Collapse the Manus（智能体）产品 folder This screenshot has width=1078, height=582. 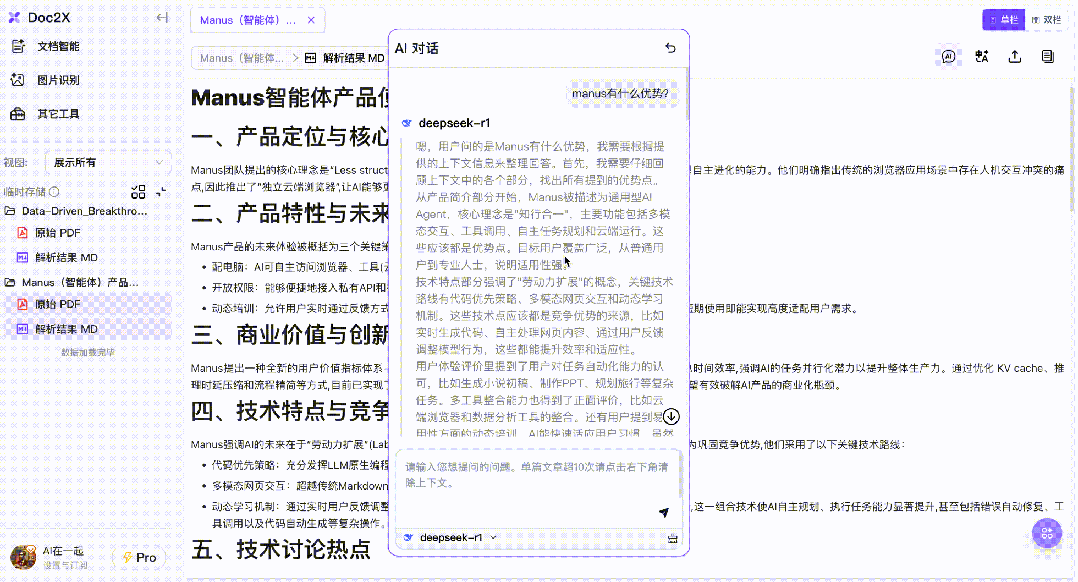[10, 282]
